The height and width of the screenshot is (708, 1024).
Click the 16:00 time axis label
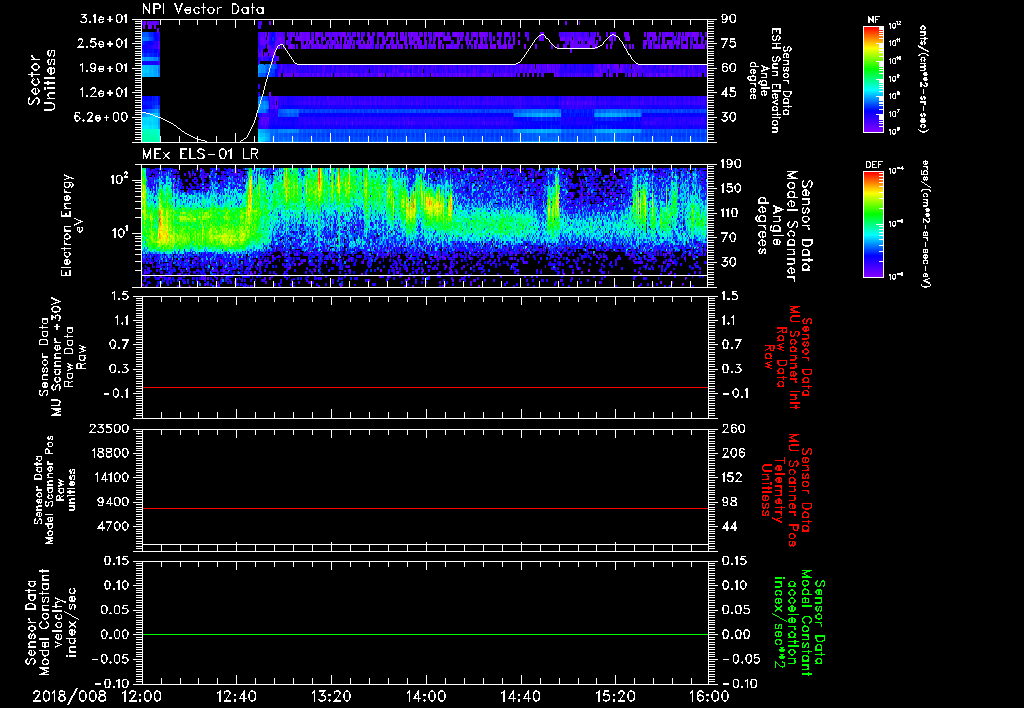tap(709, 696)
